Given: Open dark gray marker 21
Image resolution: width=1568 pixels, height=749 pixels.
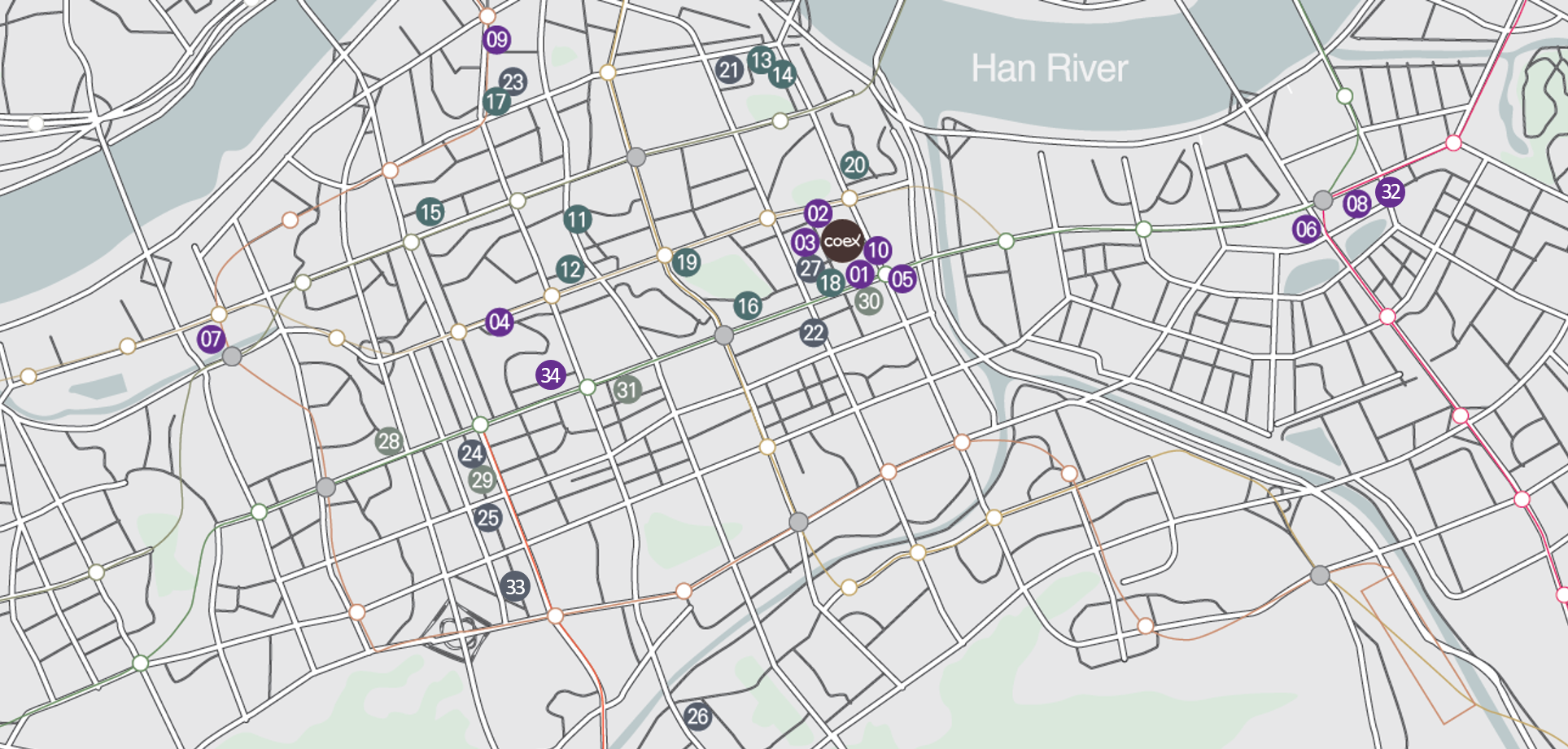Looking at the screenshot, I should click(x=730, y=70).
